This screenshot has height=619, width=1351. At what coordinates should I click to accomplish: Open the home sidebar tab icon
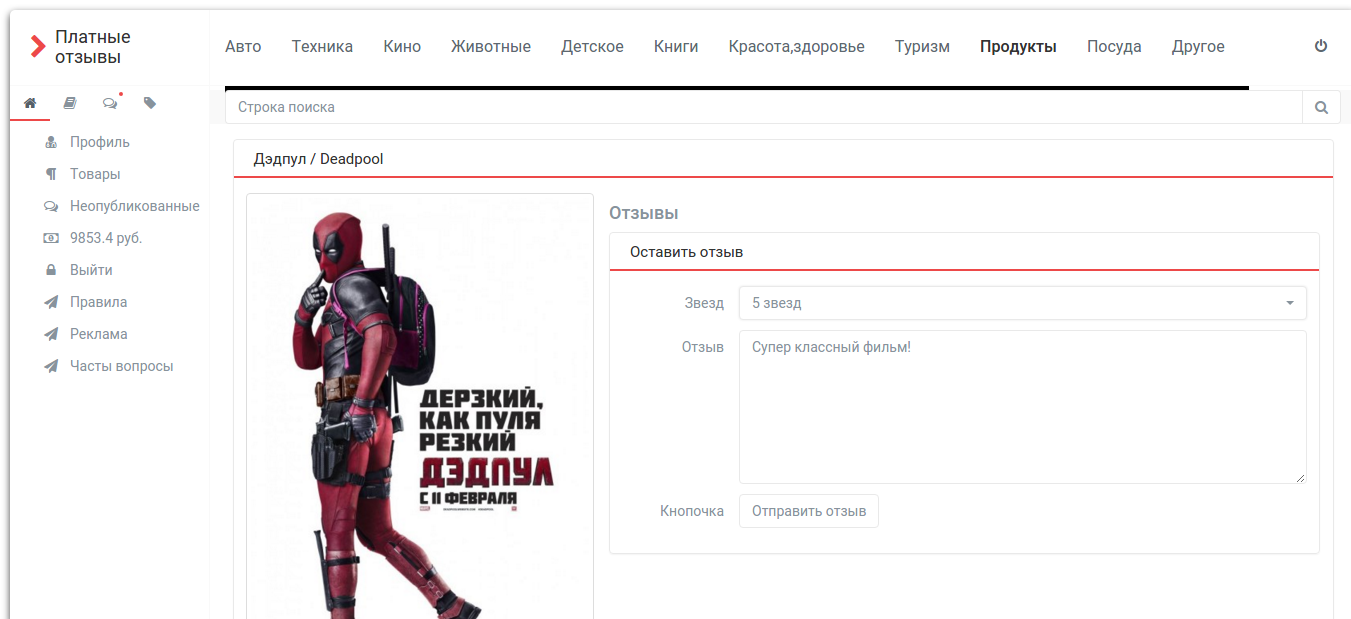(x=30, y=103)
